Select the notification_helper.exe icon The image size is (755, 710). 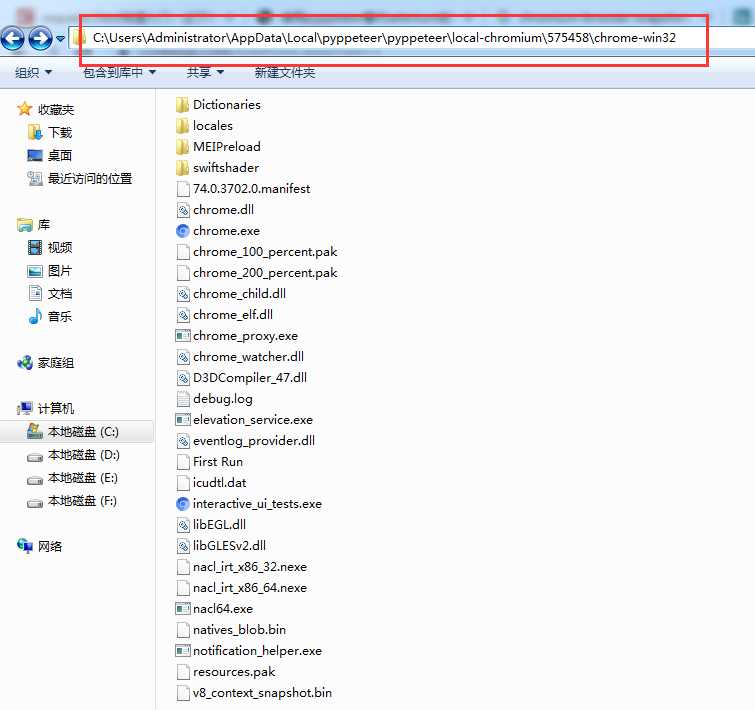182,650
